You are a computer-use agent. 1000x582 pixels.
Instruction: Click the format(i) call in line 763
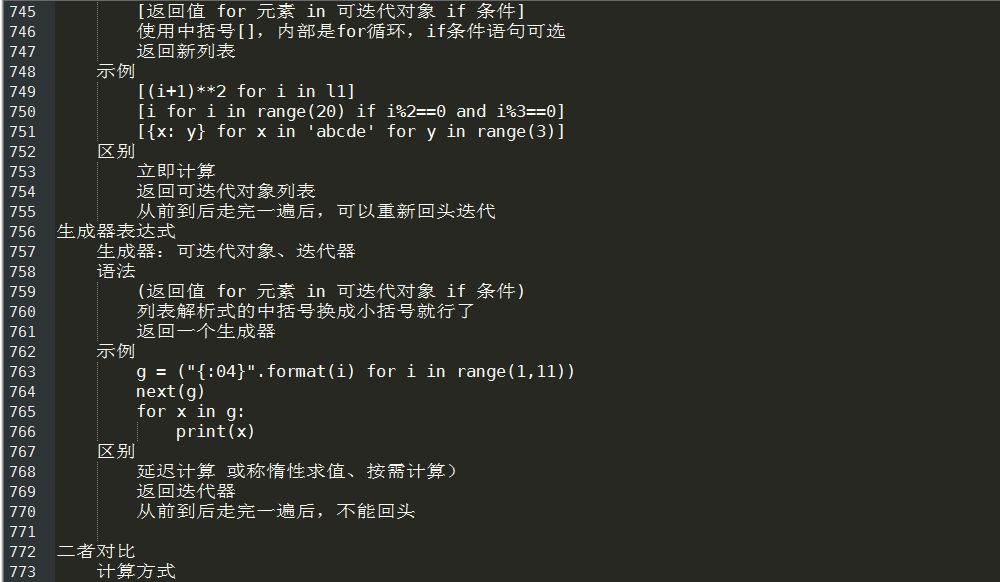pyautogui.click(x=311, y=372)
